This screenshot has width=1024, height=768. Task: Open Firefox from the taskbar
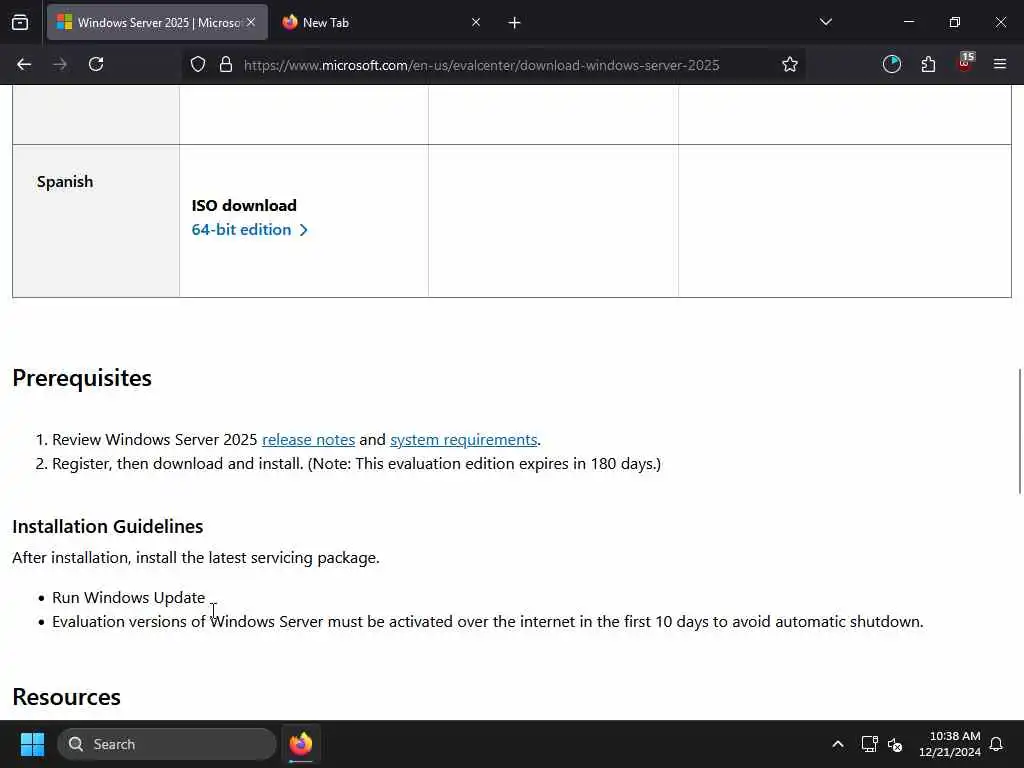pyautogui.click(x=300, y=744)
